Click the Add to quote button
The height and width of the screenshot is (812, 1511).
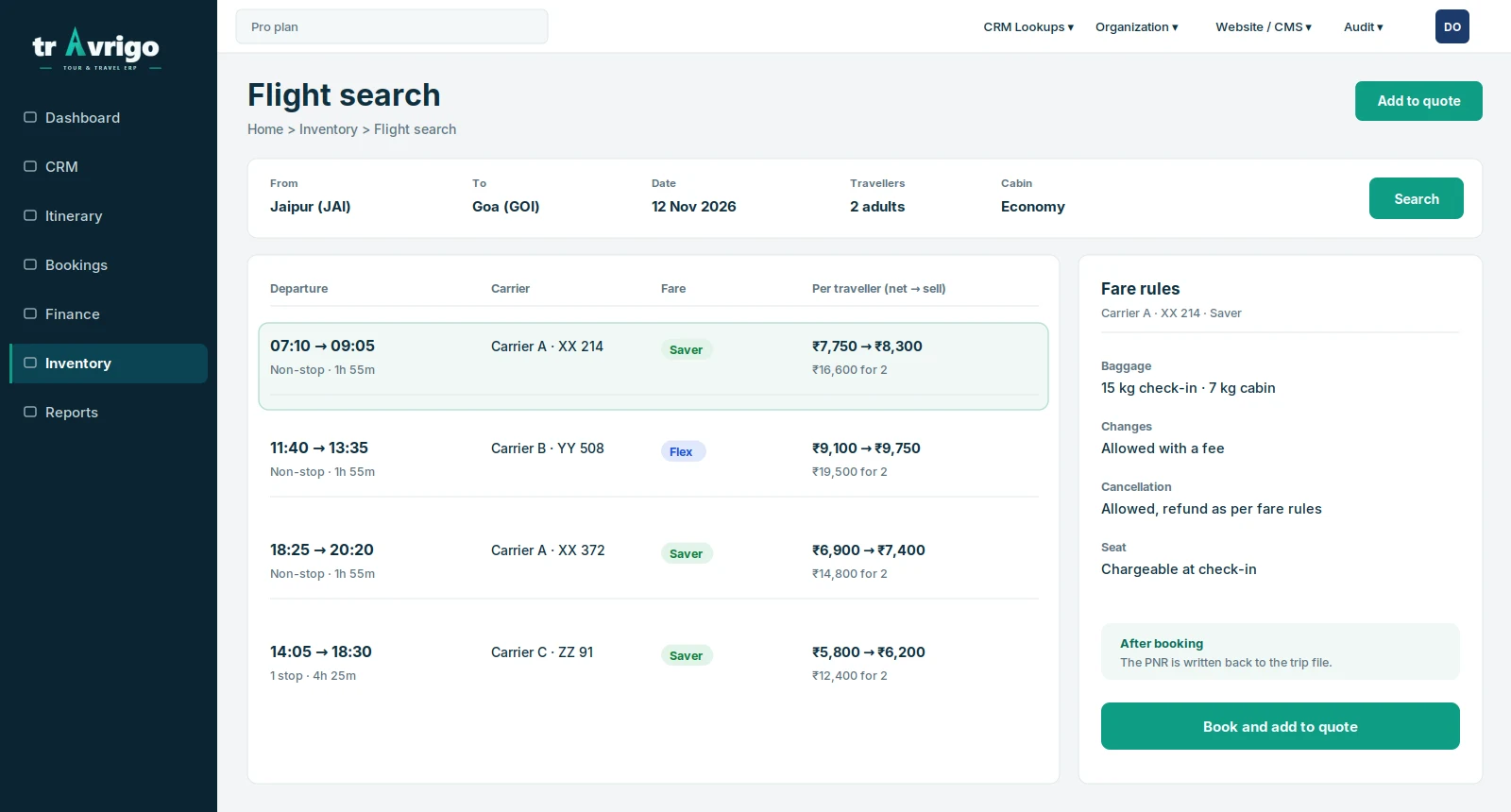tap(1418, 101)
